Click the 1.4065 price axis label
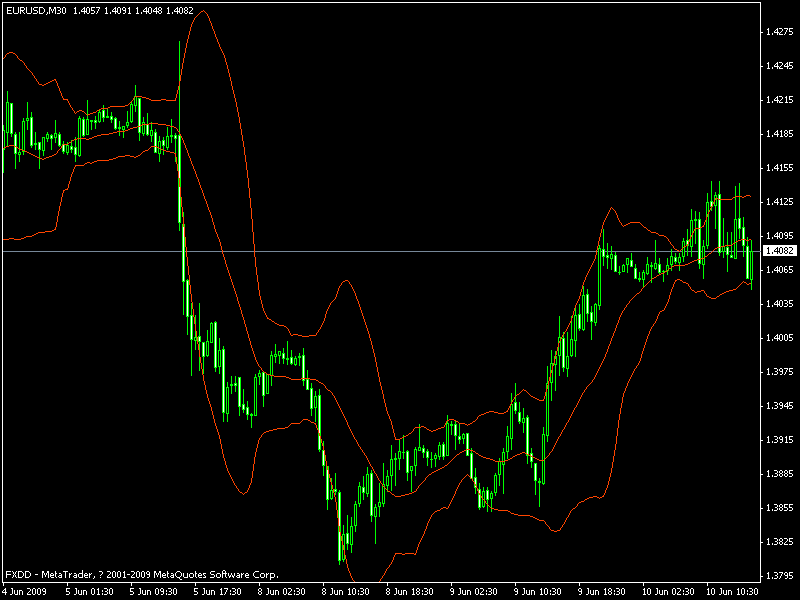Viewport: 800px width, 600px height. 780,269
